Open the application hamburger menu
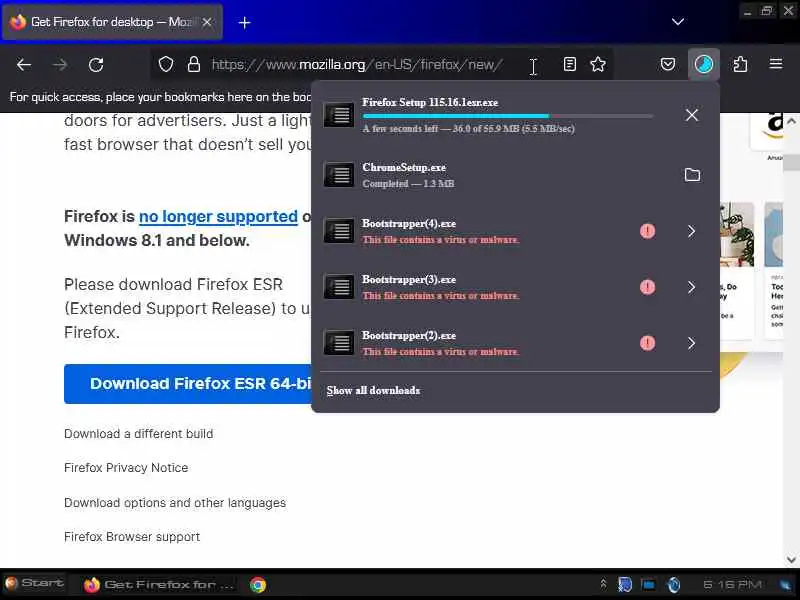This screenshot has height=600, width=800. click(x=776, y=64)
